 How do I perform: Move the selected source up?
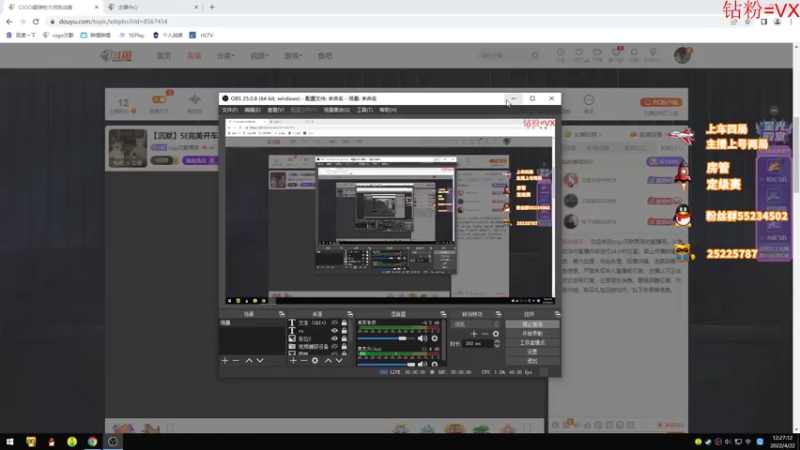tap(328, 361)
